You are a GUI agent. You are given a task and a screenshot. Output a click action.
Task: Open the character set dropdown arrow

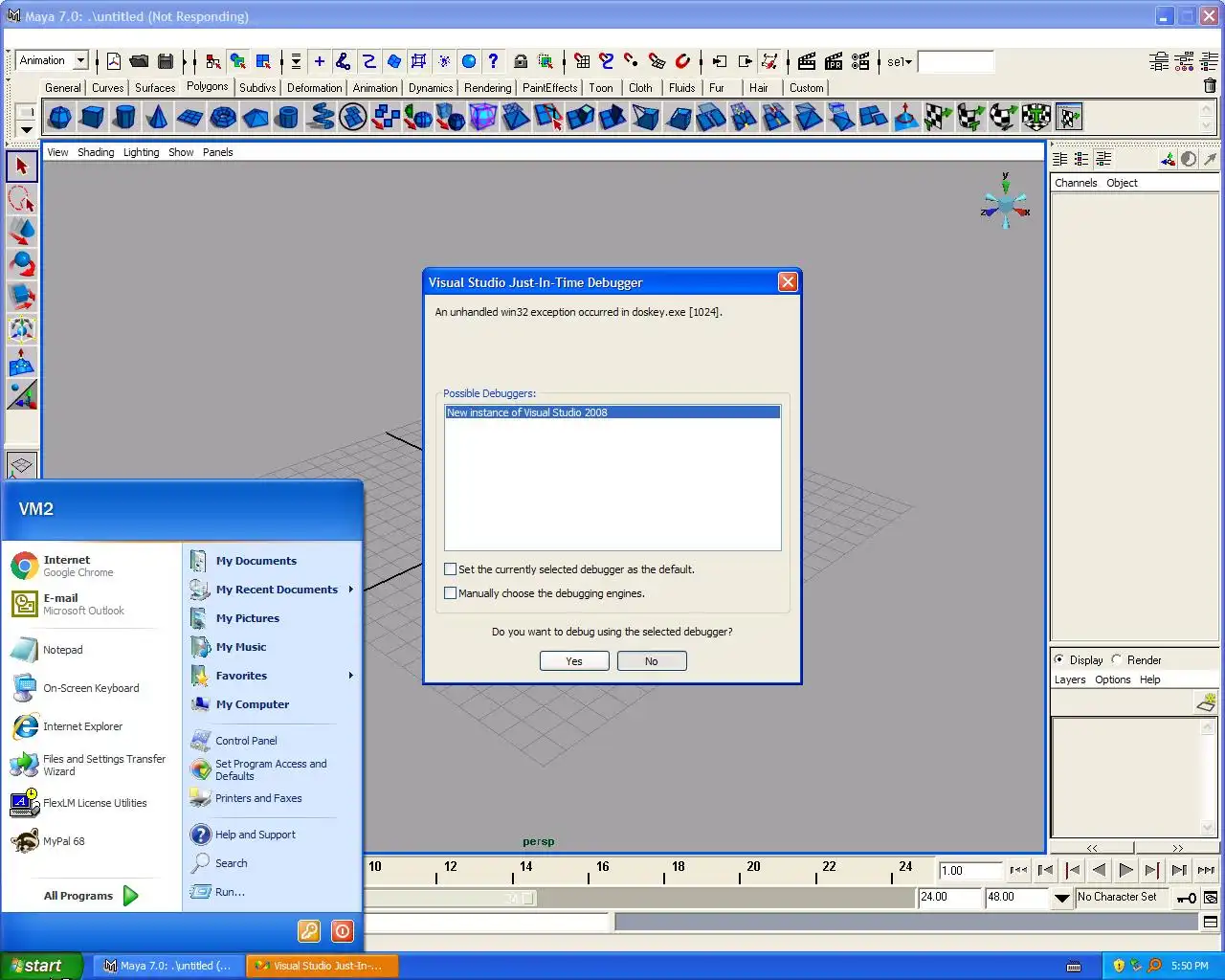pos(1062,898)
